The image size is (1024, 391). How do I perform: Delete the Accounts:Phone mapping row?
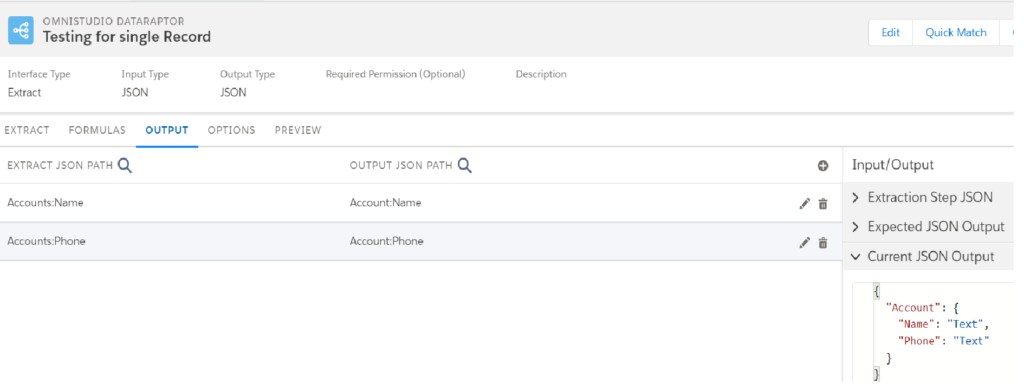tap(823, 242)
